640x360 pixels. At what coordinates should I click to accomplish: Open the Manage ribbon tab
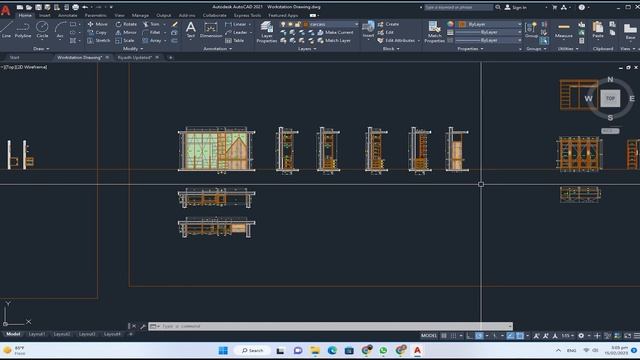tap(140, 15)
